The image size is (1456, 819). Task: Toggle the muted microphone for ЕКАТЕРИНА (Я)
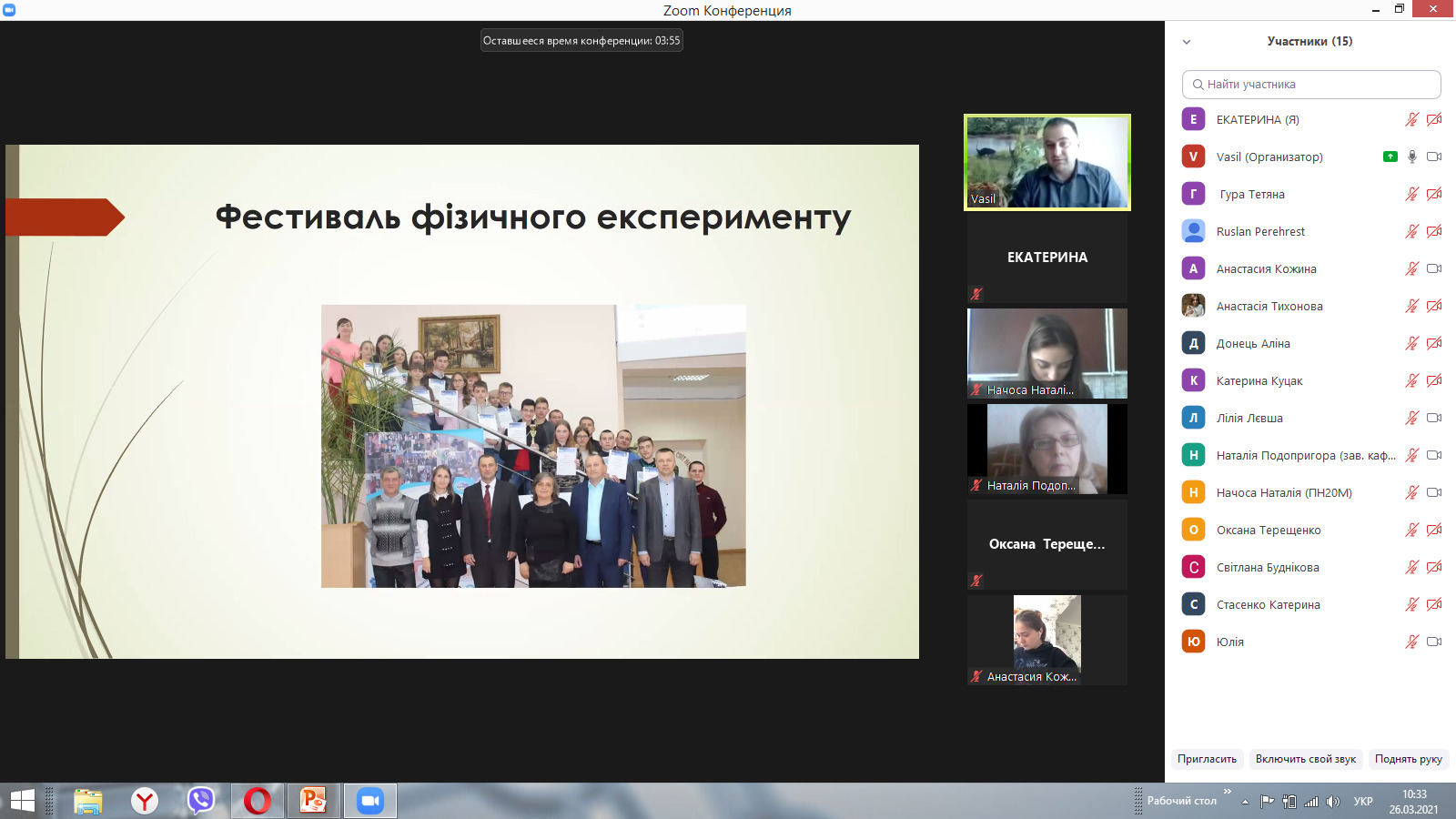pyautogui.click(x=1411, y=119)
